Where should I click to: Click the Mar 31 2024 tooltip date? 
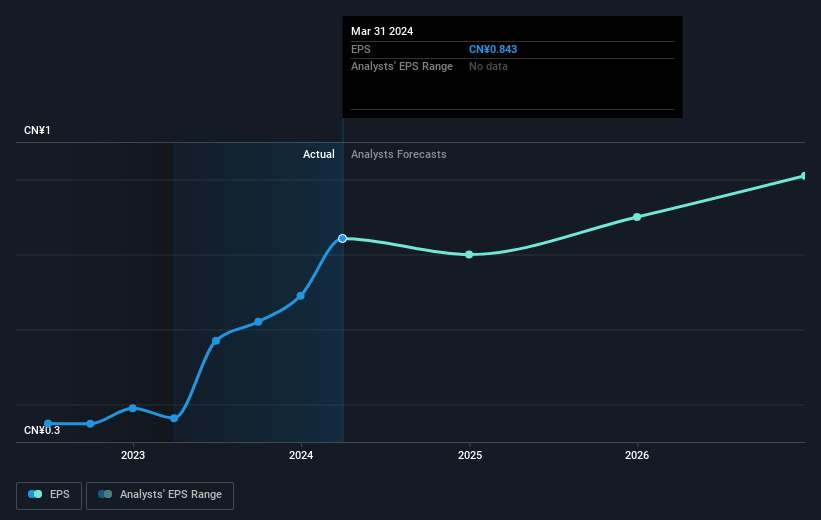pyautogui.click(x=382, y=31)
